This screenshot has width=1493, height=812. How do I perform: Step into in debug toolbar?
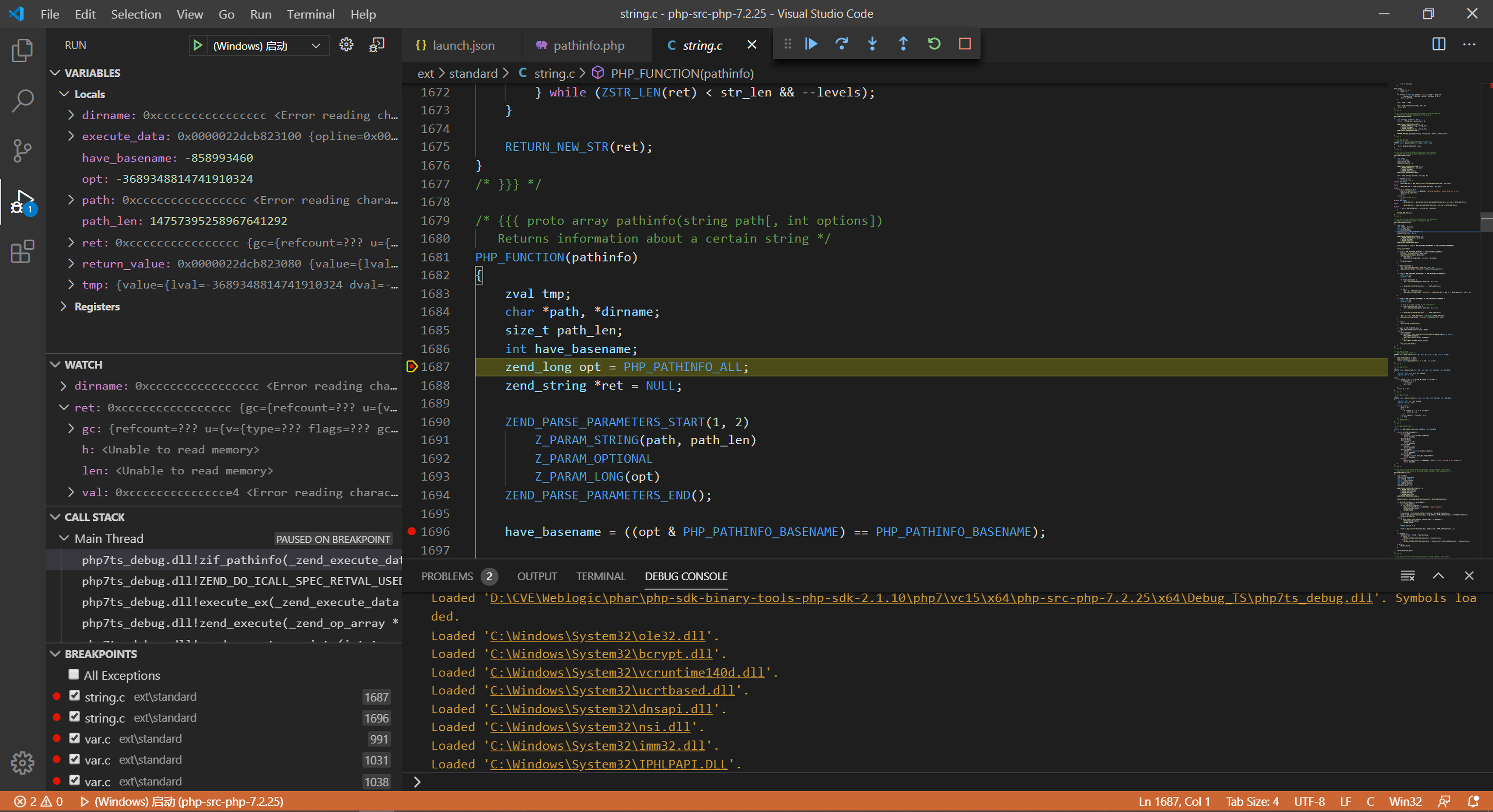872,43
